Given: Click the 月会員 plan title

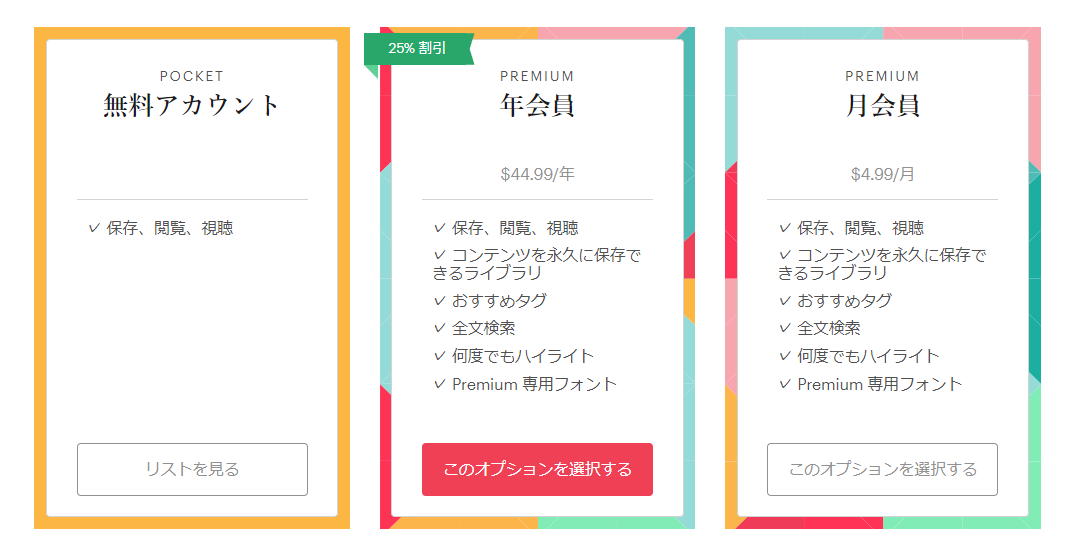Looking at the screenshot, I should pos(882,105).
